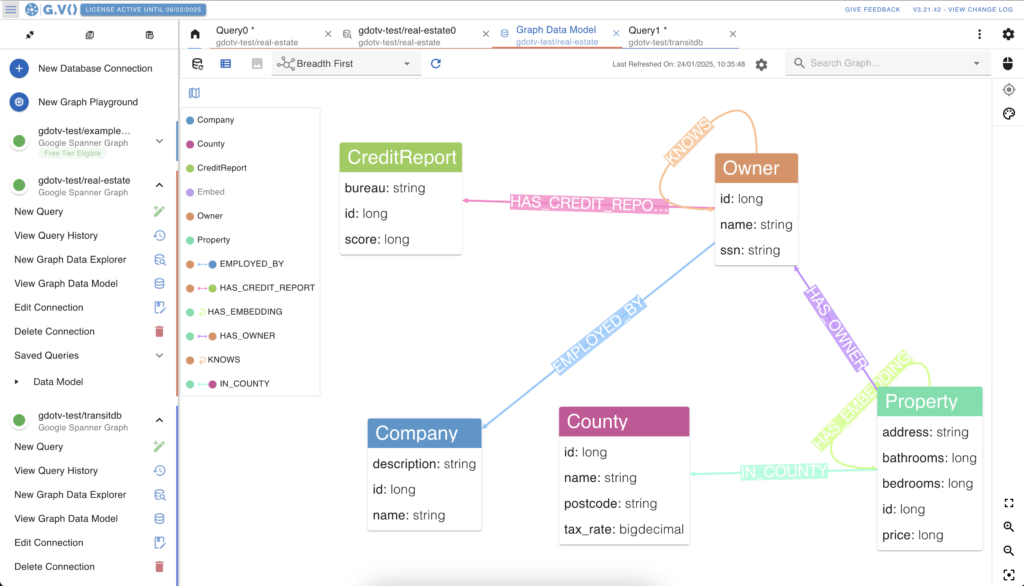
Task: Select the table view icon in the toolbar
Action: 225,62
